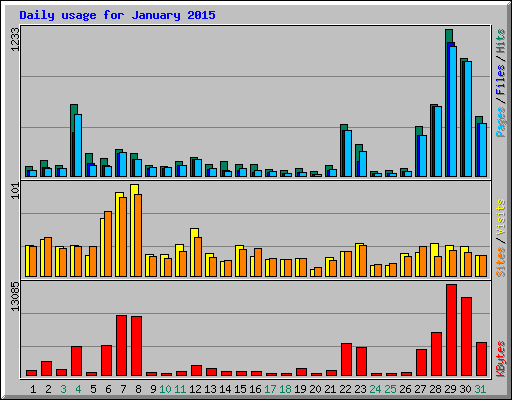Click the "1233" hits axis value
The height and width of the screenshot is (400, 512).
(15, 39)
